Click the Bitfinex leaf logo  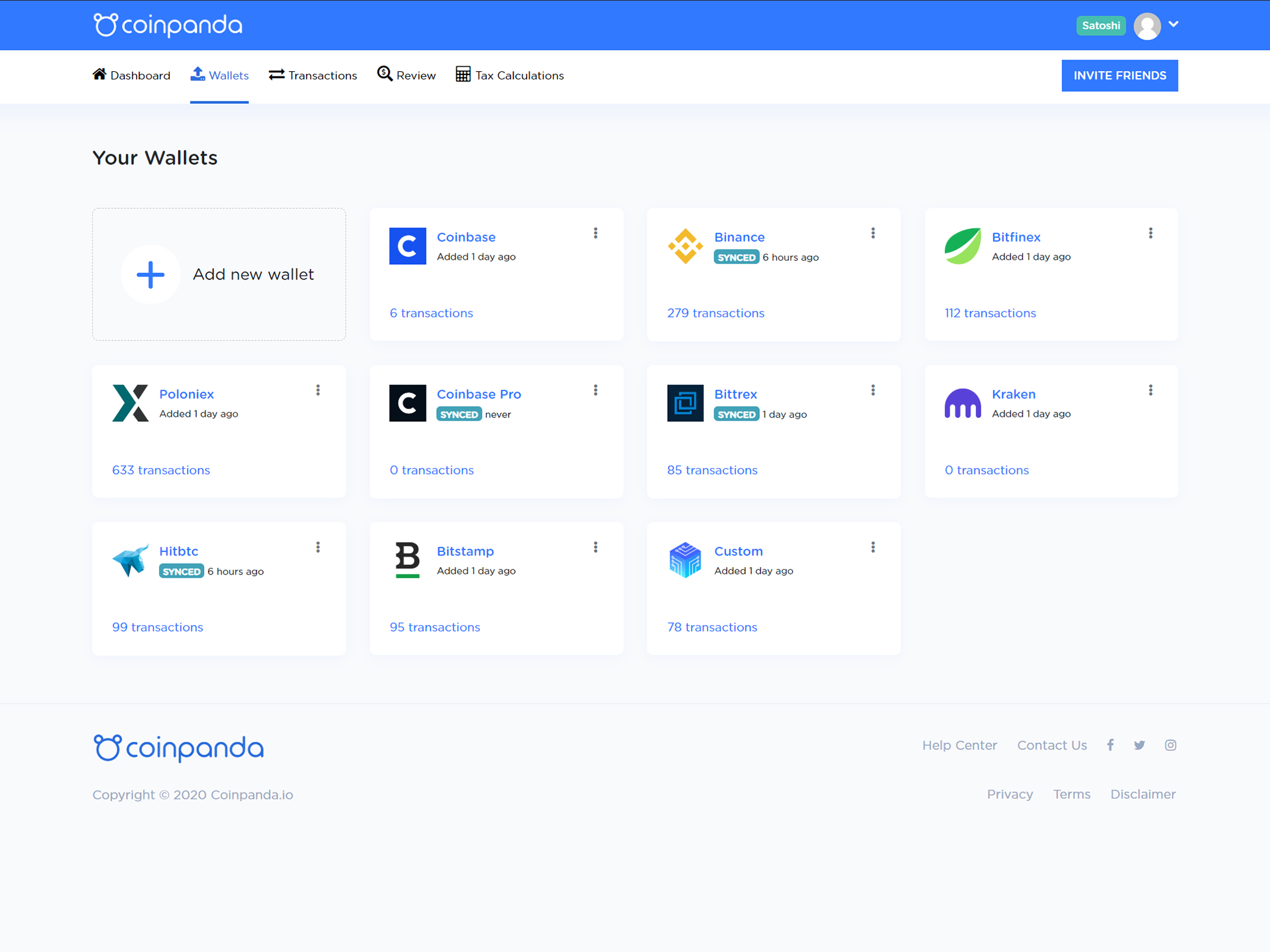tap(962, 246)
